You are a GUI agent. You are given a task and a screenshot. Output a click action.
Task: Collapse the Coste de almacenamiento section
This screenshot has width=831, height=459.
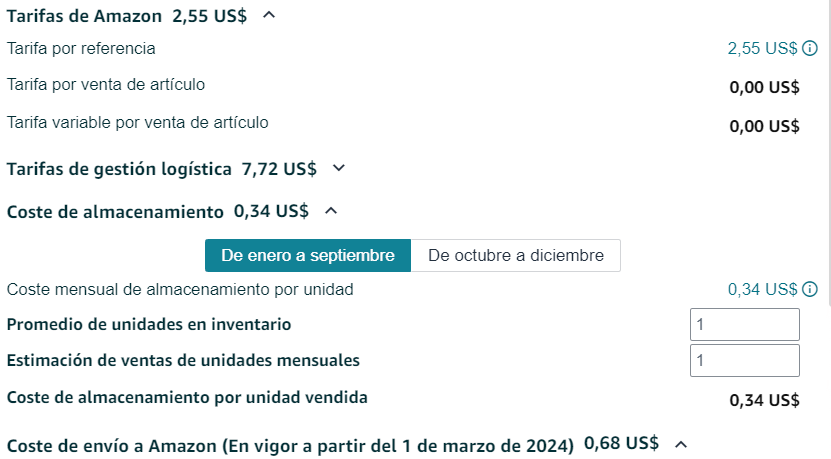[x=331, y=211]
